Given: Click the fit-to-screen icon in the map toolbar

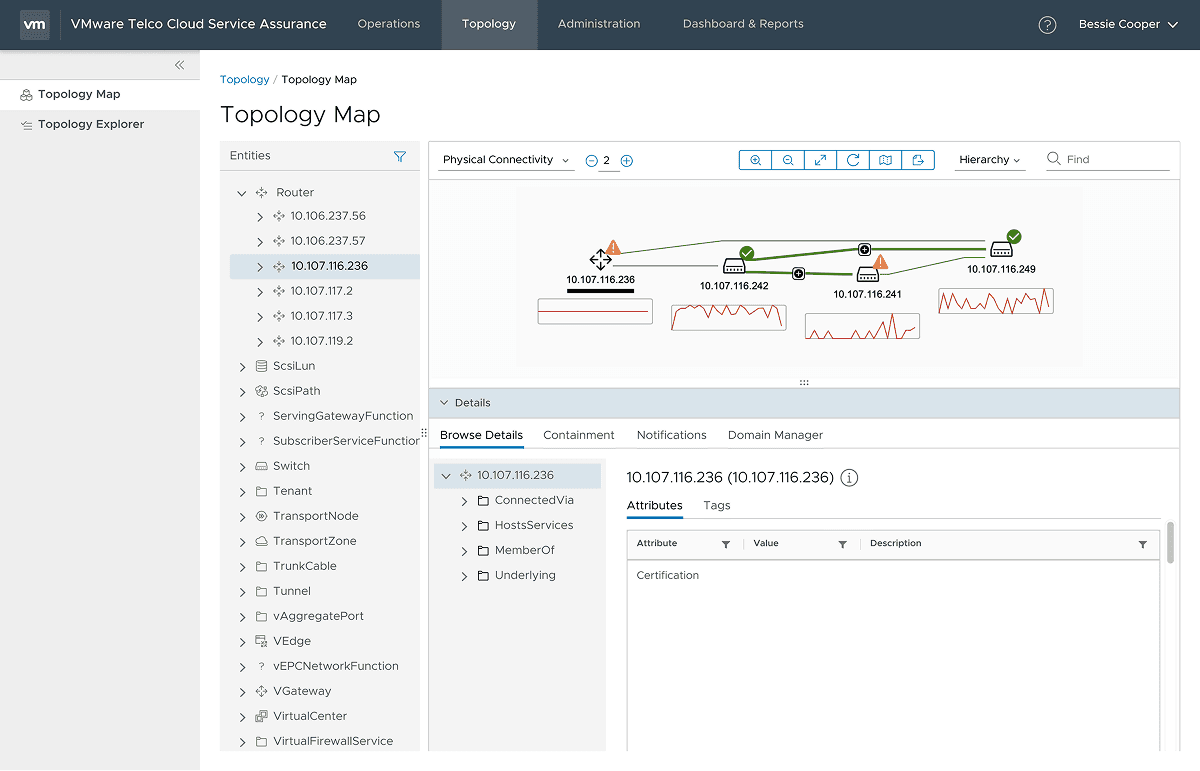Looking at the screenshot, I should pyautogui.click(x=820, y=159).
